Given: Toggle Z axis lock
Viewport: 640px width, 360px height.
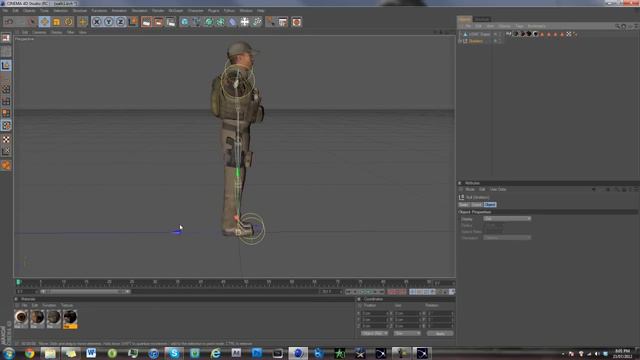Looking at the screenshot, I should (121, 22).
